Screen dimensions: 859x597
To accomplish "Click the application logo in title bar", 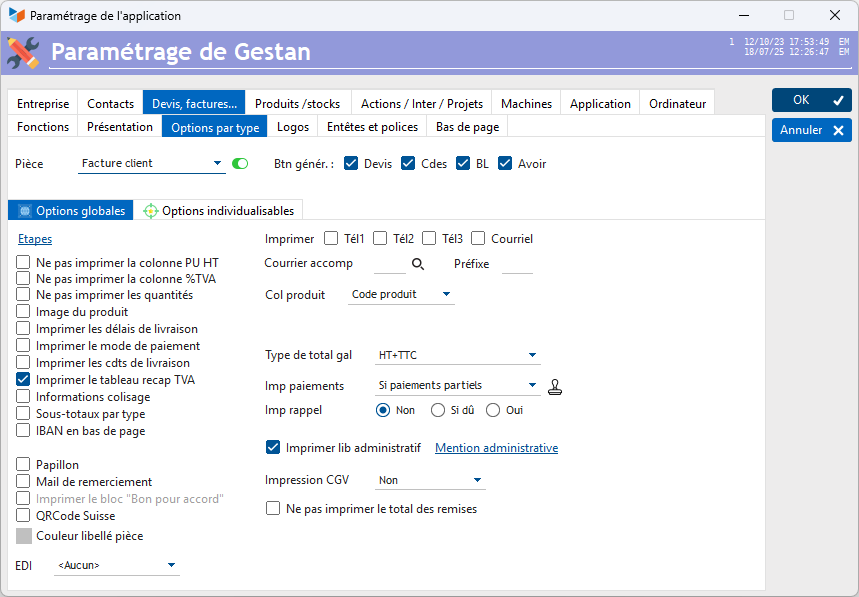I will [17, 16].
